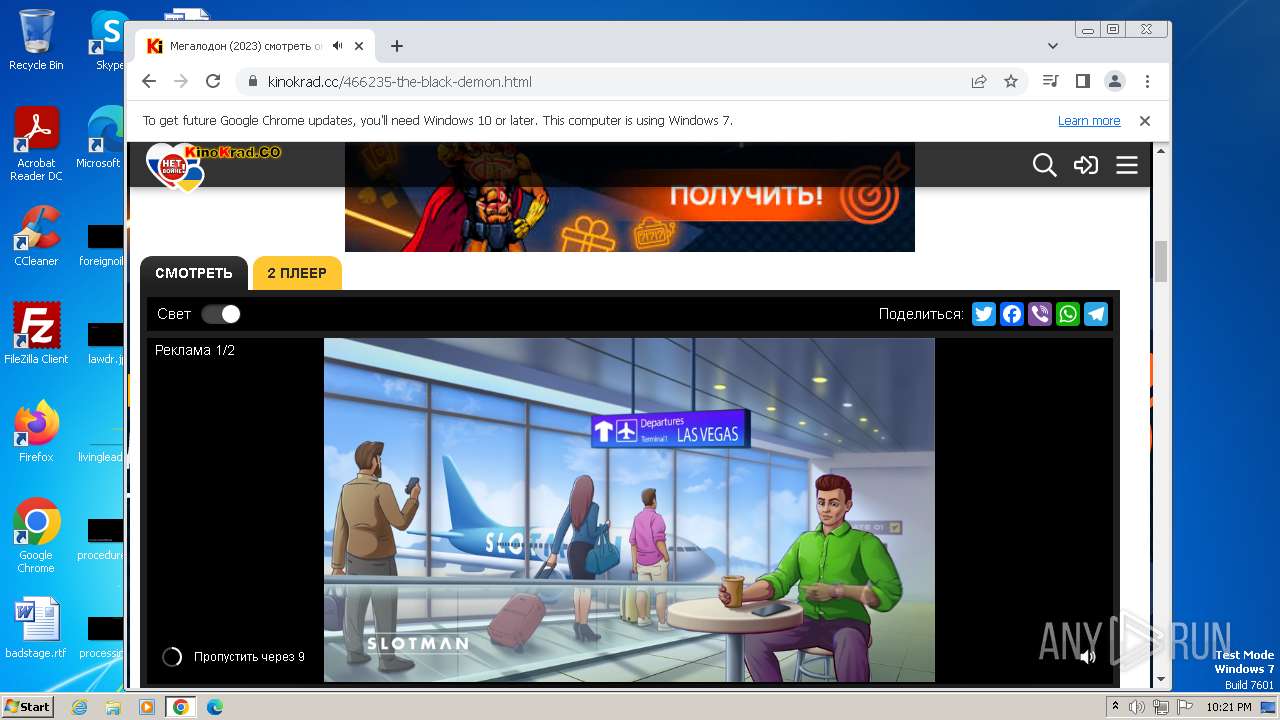Open Acrobat Reader DC desktop shortcut
Image resolution: width=1280 pixels, height=720 pixels.
[36, 144]
